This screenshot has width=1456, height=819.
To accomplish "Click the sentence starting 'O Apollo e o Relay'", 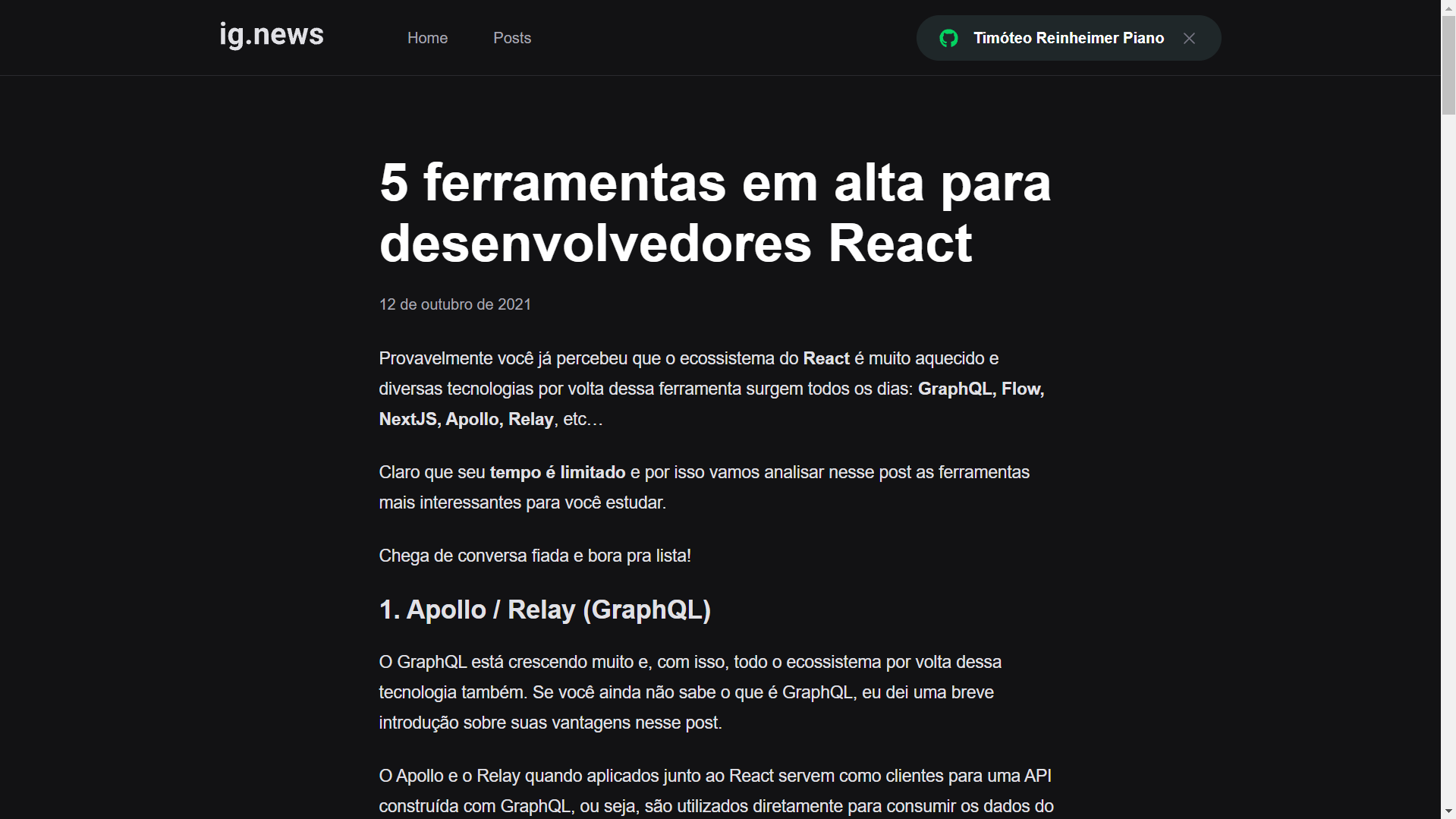I will coord(716,791).
